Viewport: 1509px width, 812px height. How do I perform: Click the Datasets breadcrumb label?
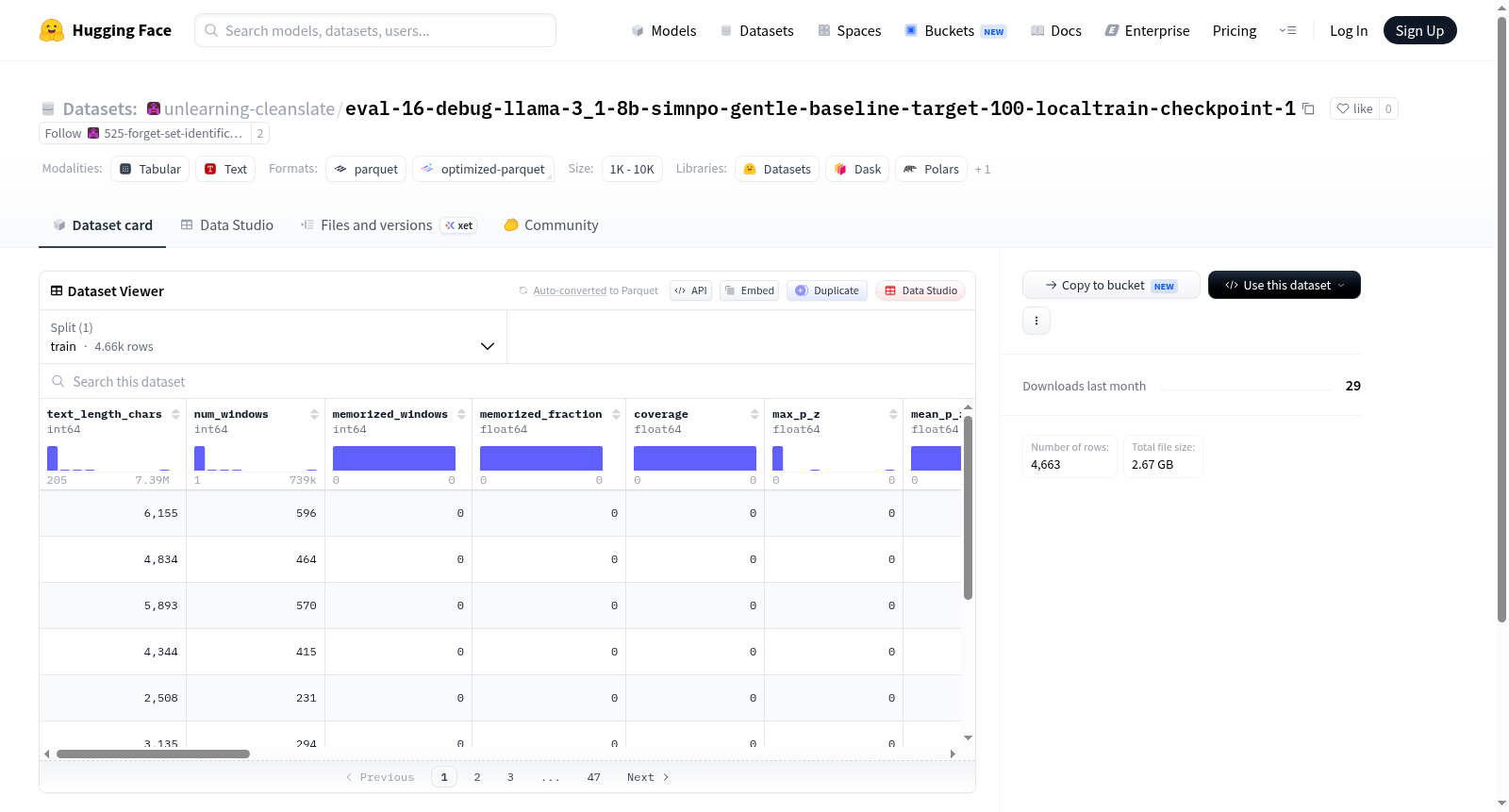coord(100,108)
